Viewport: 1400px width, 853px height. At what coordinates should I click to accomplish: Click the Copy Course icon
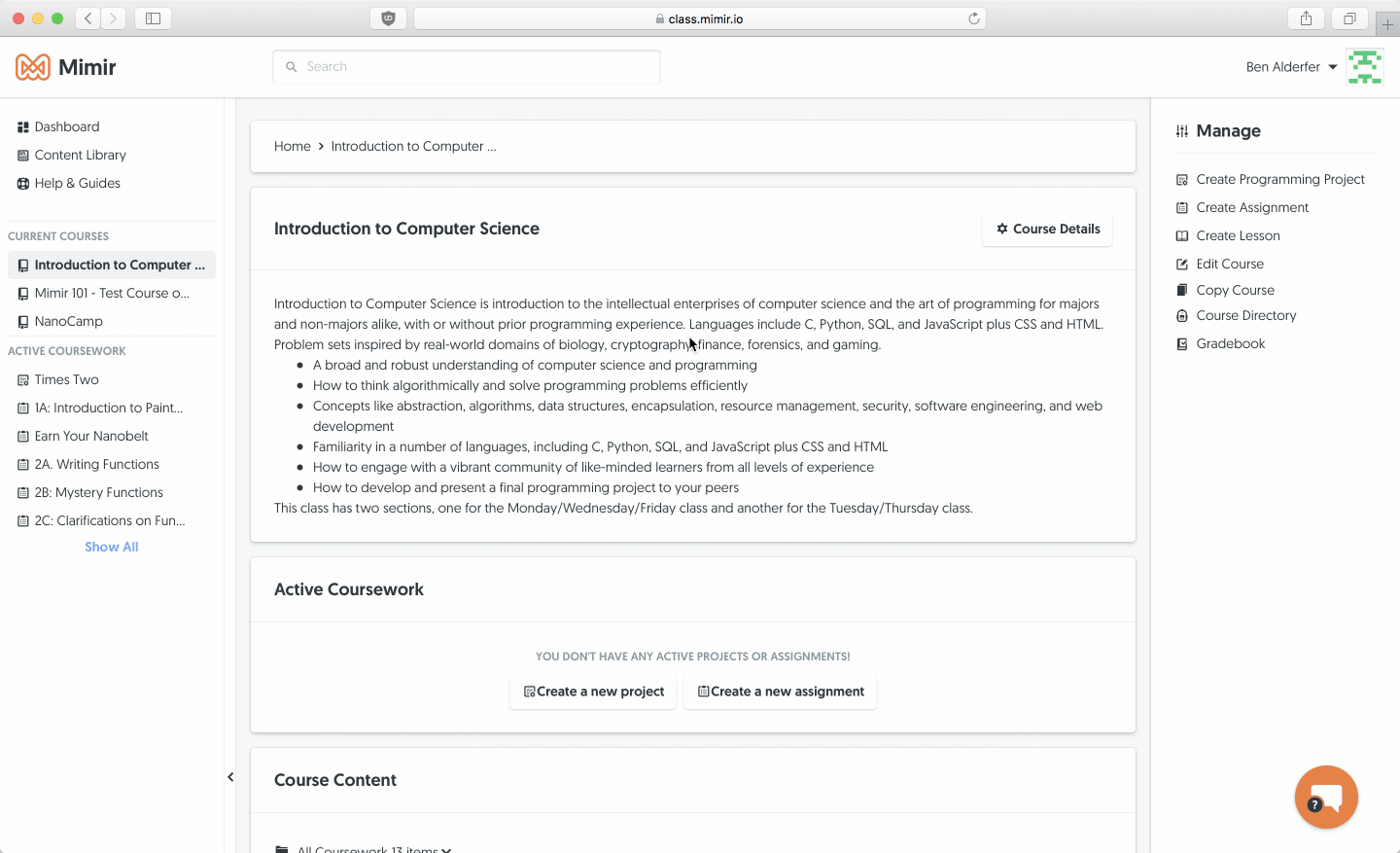pos(1182,290)
